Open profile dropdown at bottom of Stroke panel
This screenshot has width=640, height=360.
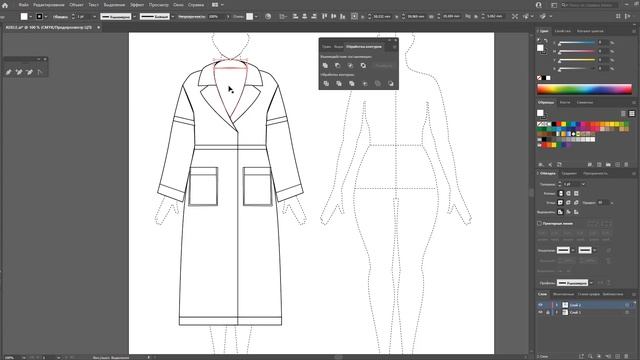pos(591,282)
